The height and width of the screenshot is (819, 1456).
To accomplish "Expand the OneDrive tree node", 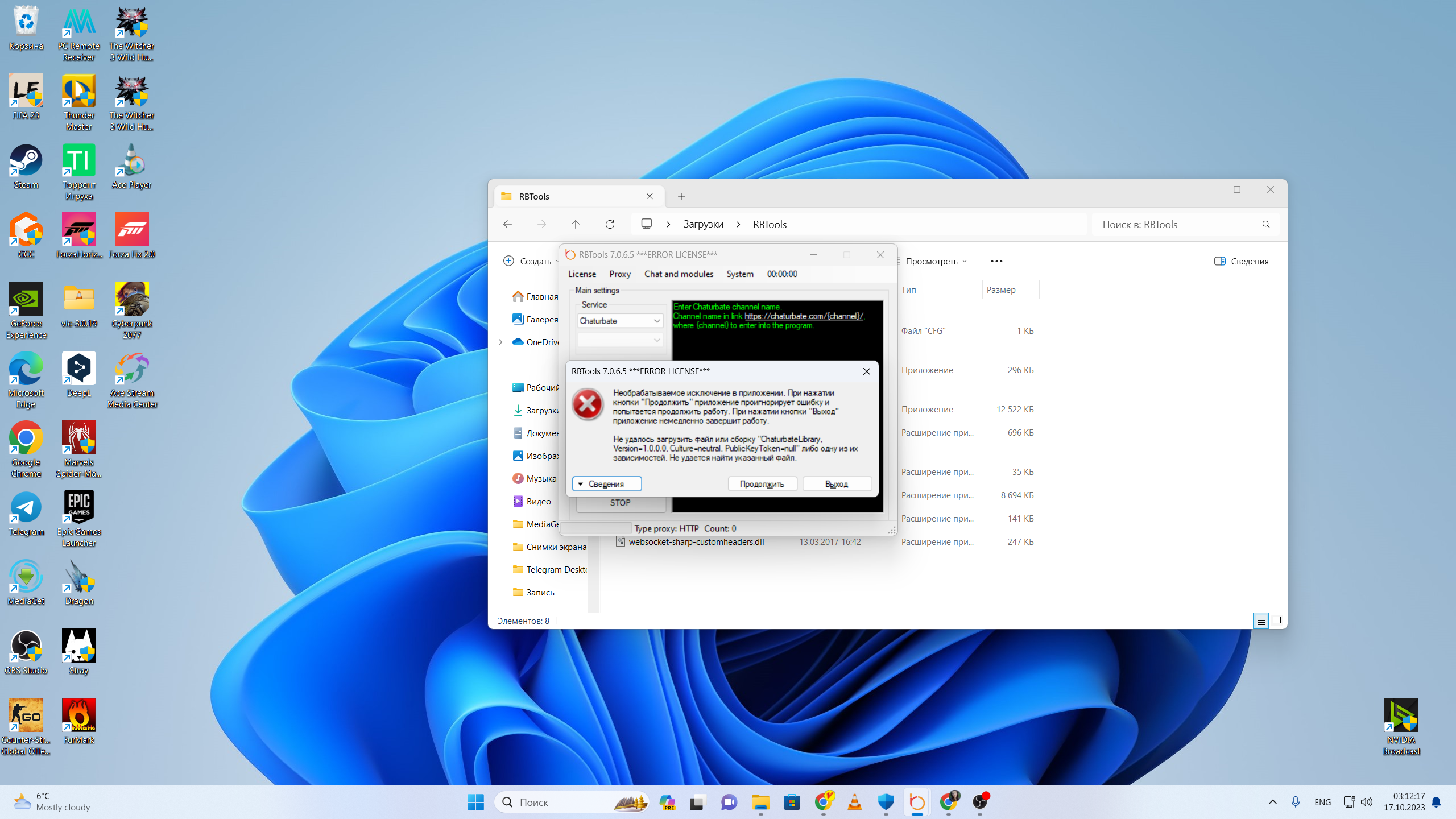I will tap(500, 342).
